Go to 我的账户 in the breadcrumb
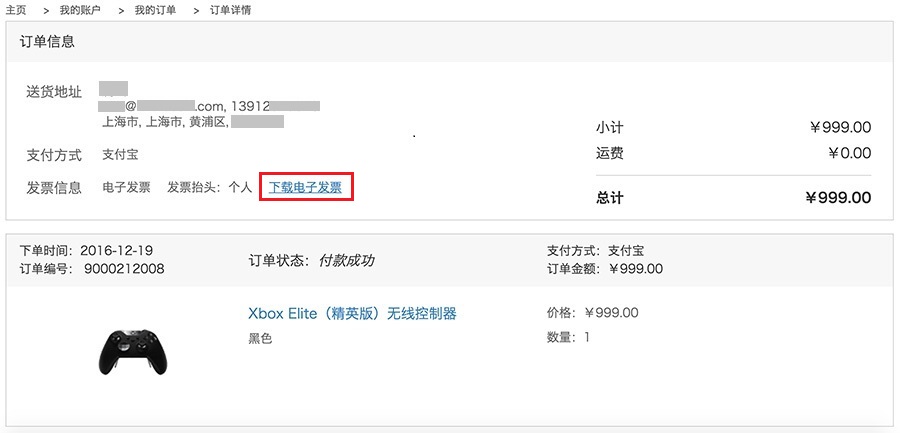Screen dimensions: 900x433 click(x=81, y=10)
